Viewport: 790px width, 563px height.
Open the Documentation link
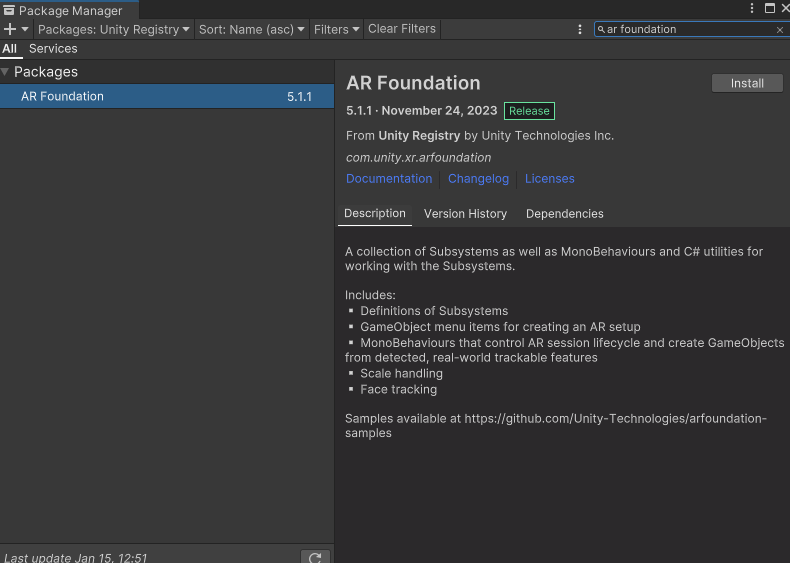click(x=389, y=178)
